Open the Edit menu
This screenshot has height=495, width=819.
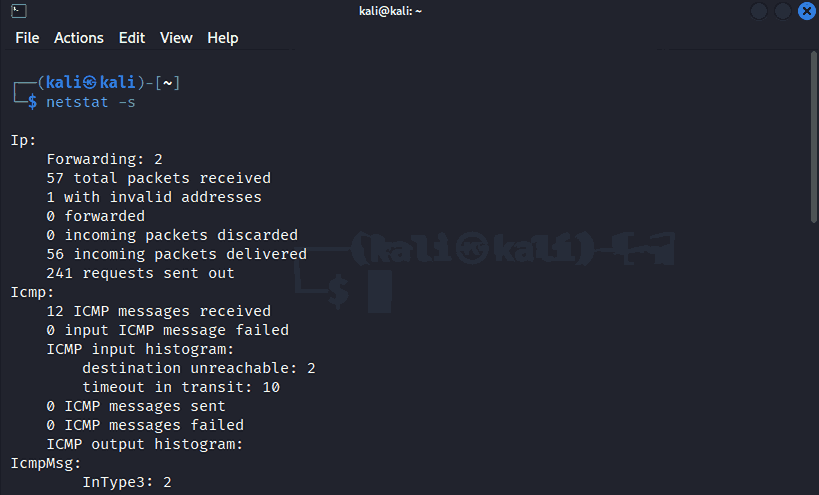(x=132, y=38)
